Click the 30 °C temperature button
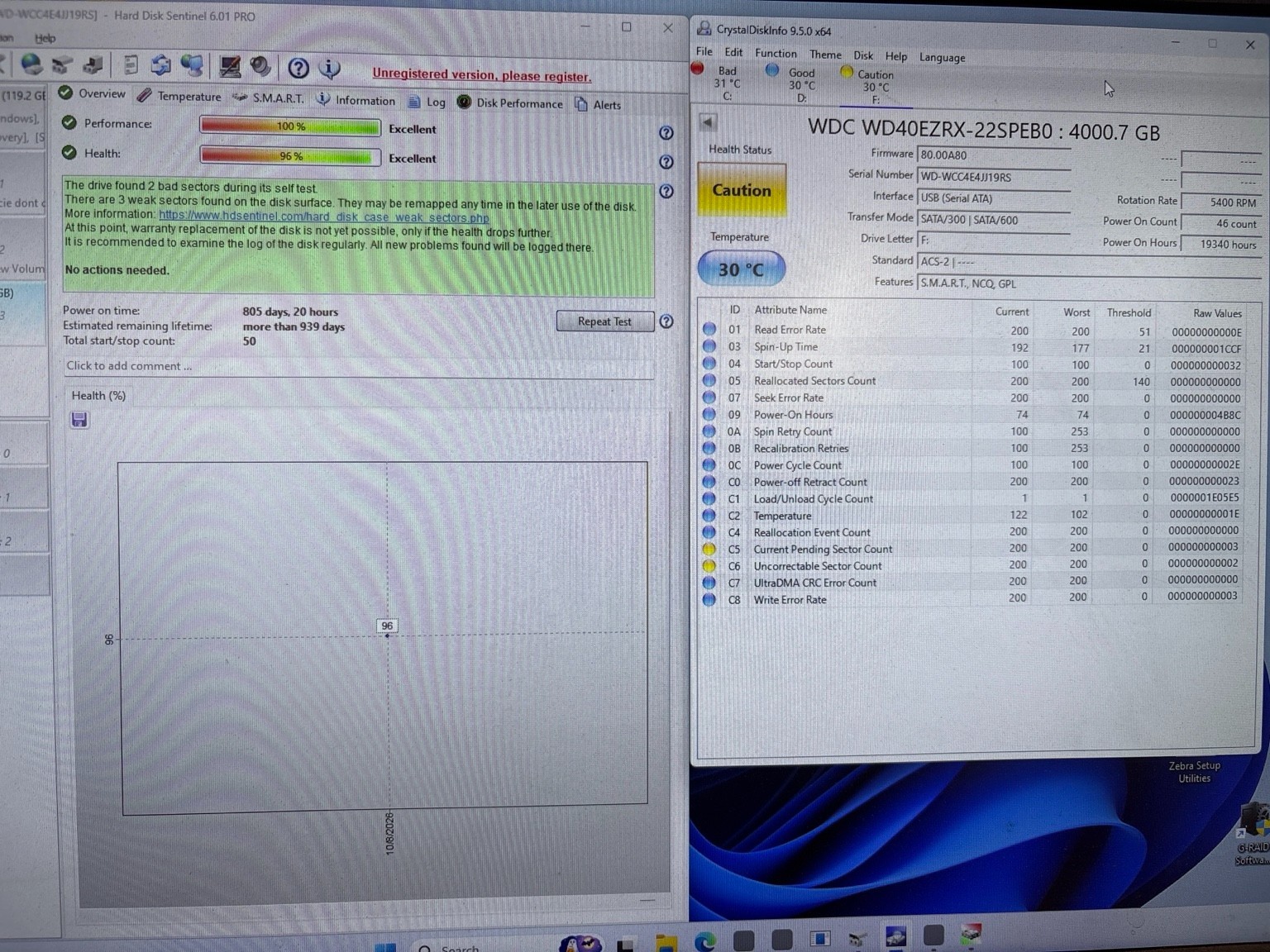The height and width of the screenshot is (952, 1270). point(741,269)
